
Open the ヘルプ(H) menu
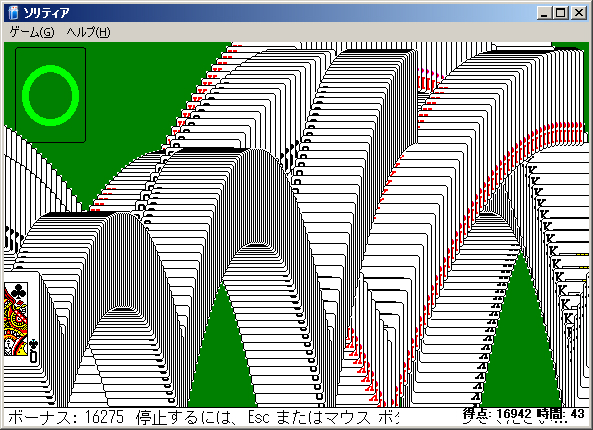point(88,32)
